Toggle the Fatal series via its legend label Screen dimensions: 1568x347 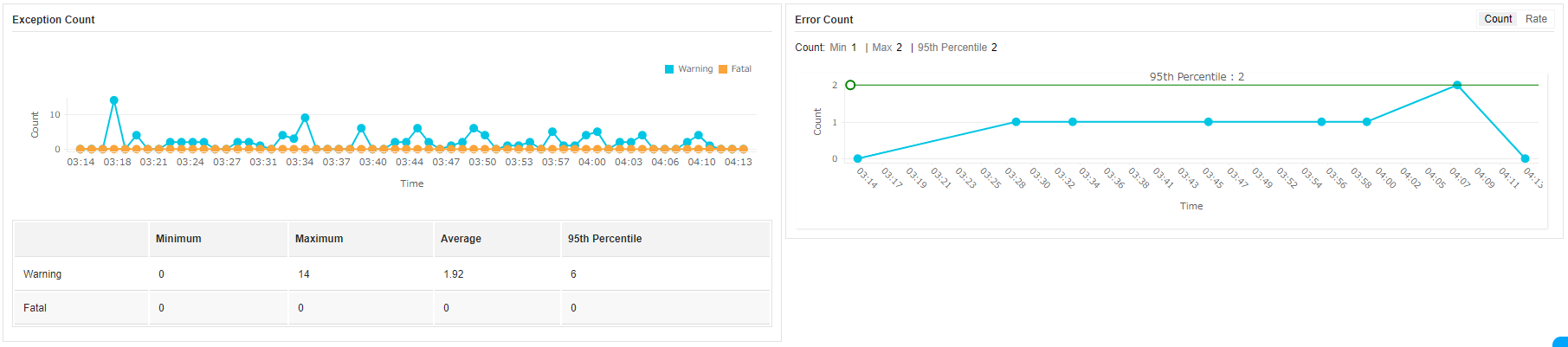pyautogui.click(x=741, y=69)
